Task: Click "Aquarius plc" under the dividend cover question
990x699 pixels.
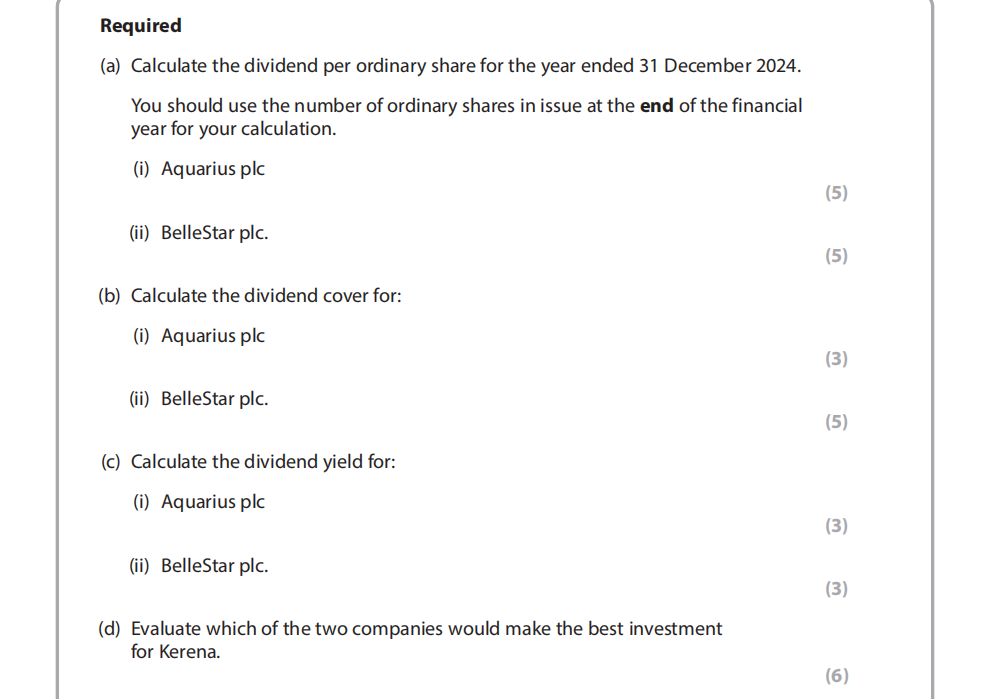Action: 212,336
